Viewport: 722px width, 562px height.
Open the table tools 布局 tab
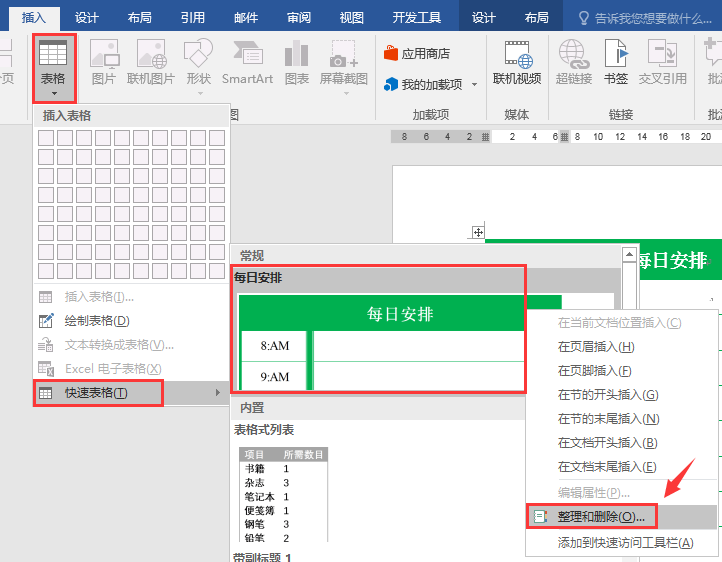click(536, 18)
